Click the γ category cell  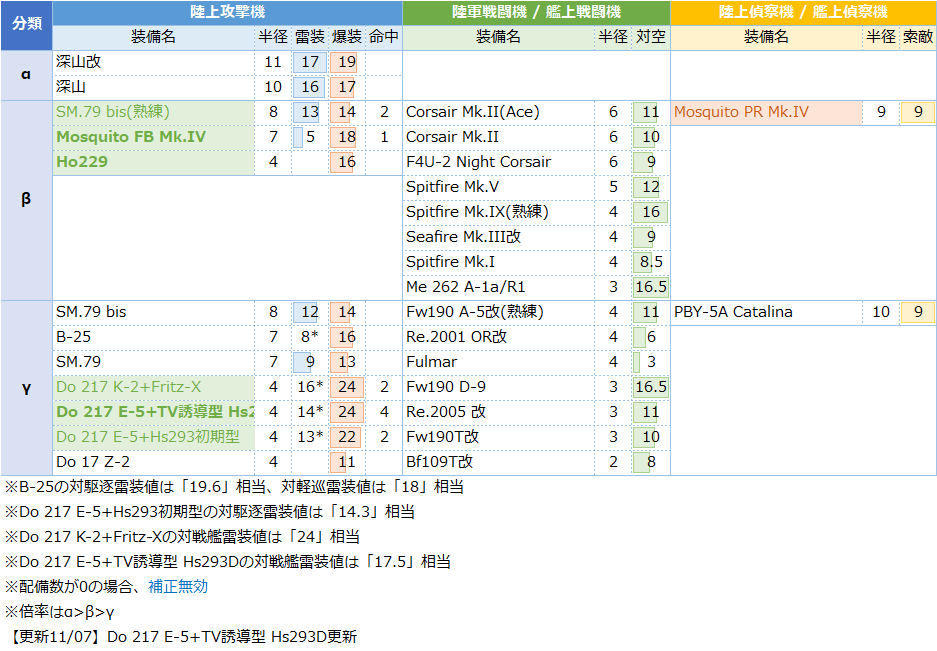pyautogui.click(x=26, y=387)
